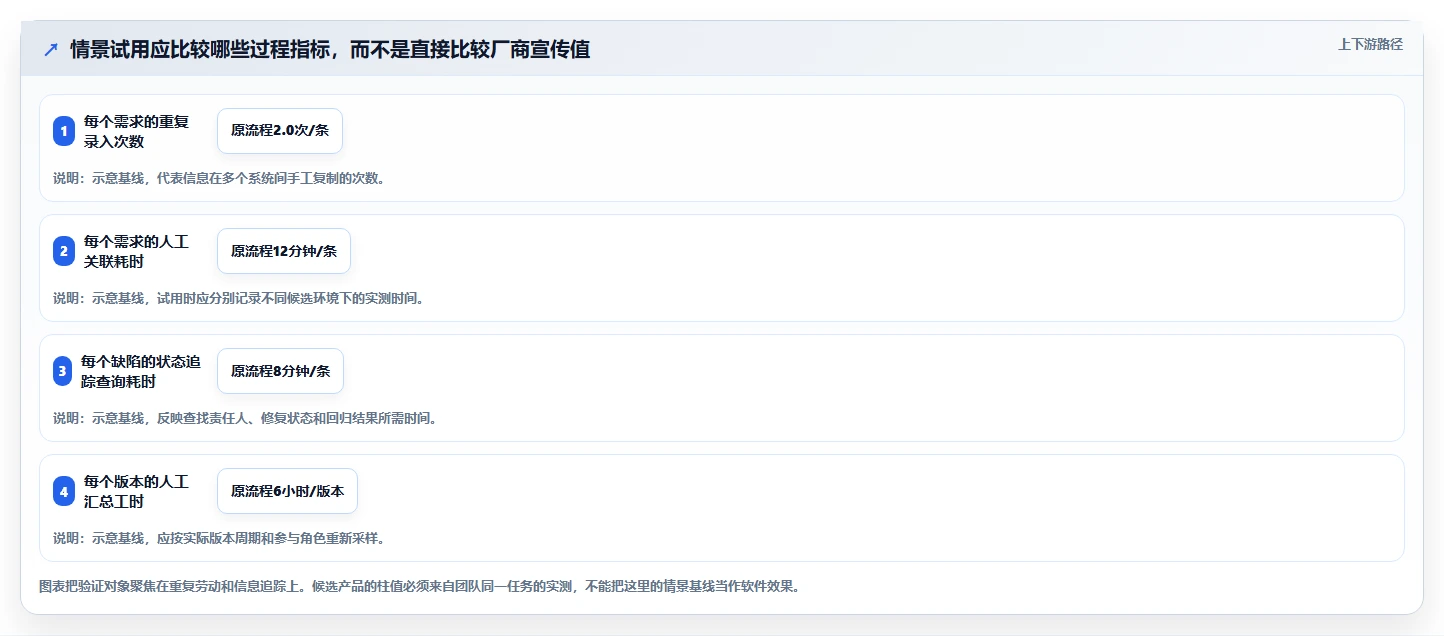The height and width of the screenshot is (636, 1444).
Task: Select the 原流程2.0次/条 value chip
Action: (280, 131)
